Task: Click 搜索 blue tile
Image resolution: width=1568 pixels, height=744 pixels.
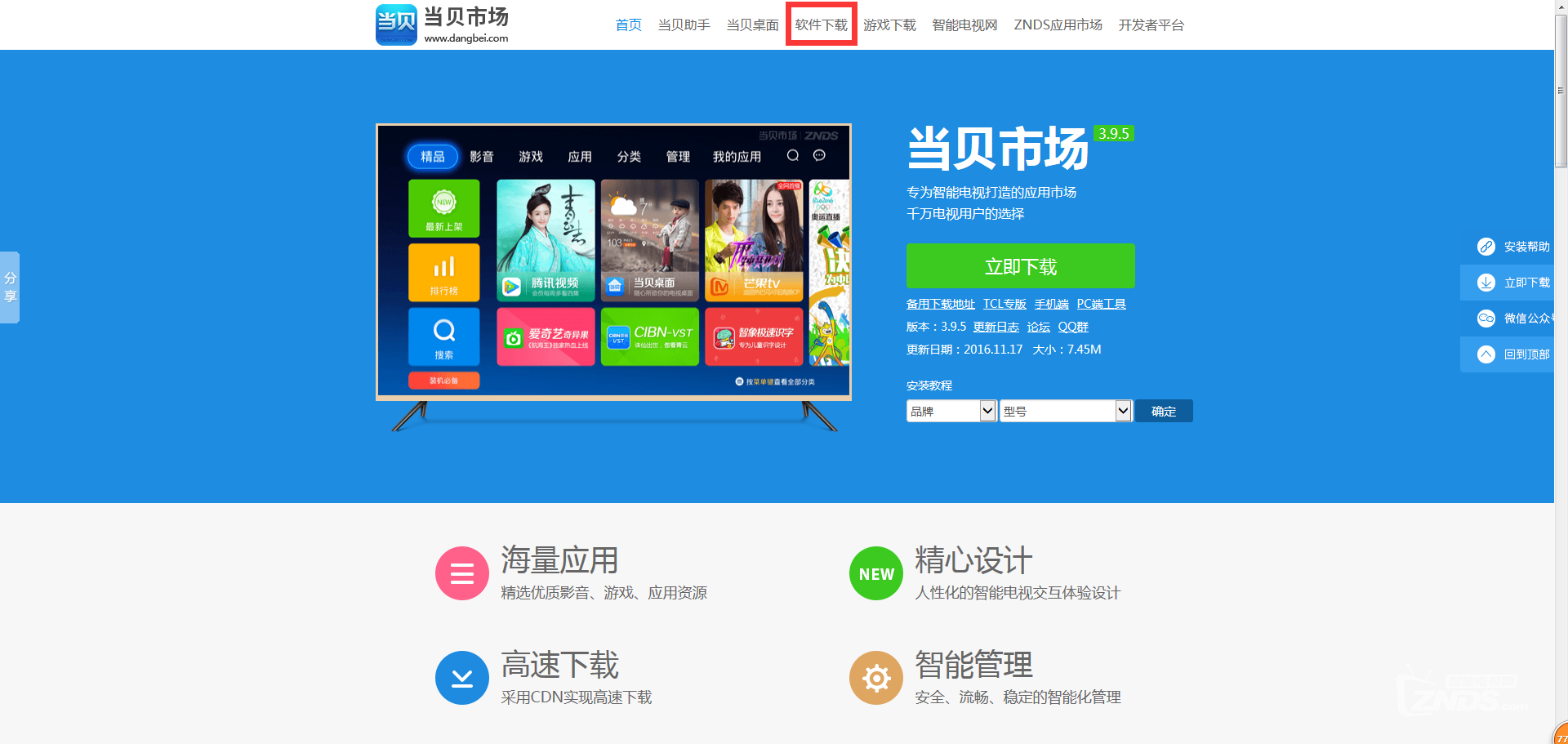Action: pyautogui.click(x=444, y=337)
